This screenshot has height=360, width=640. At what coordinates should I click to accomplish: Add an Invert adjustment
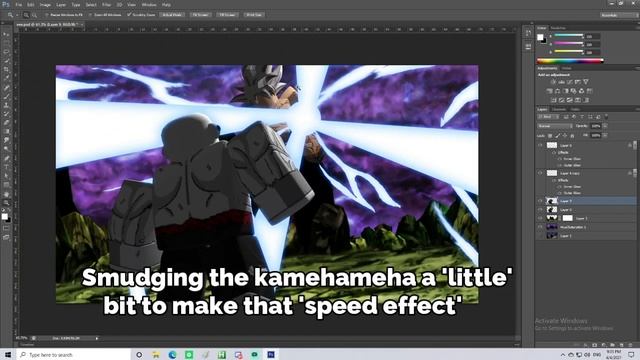553,100
